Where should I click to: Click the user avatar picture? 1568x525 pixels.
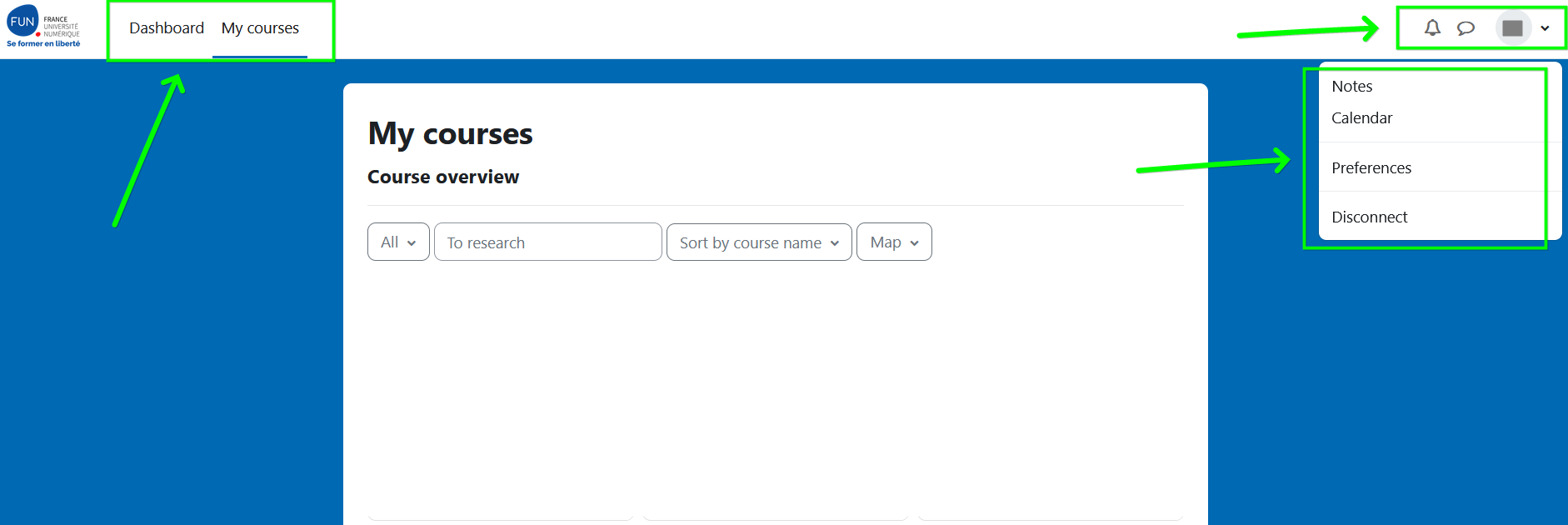[x=1512, y=28]
